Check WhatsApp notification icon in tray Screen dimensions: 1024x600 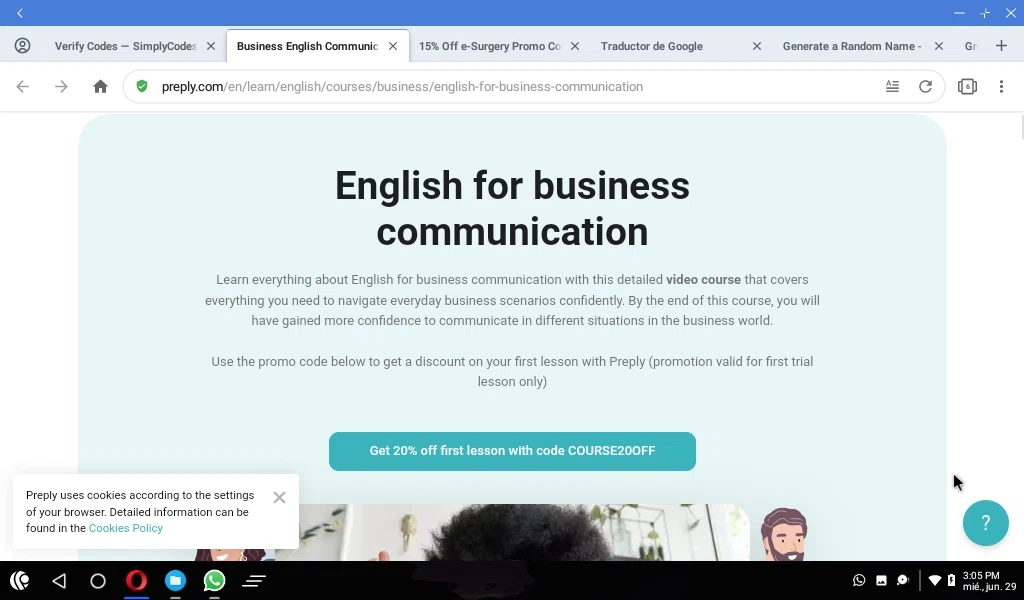tap(859, 580)
